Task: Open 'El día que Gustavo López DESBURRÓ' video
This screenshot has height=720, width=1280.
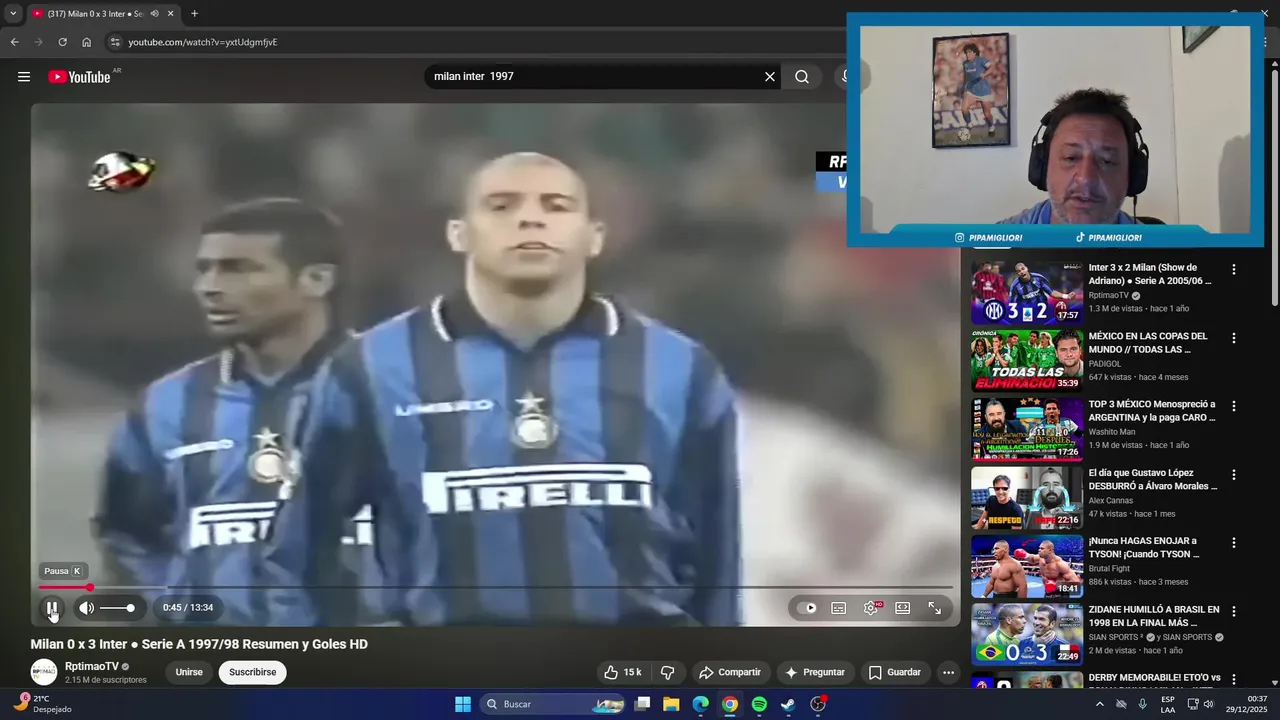Action: pyautogui.click(x=1153, y=479)
